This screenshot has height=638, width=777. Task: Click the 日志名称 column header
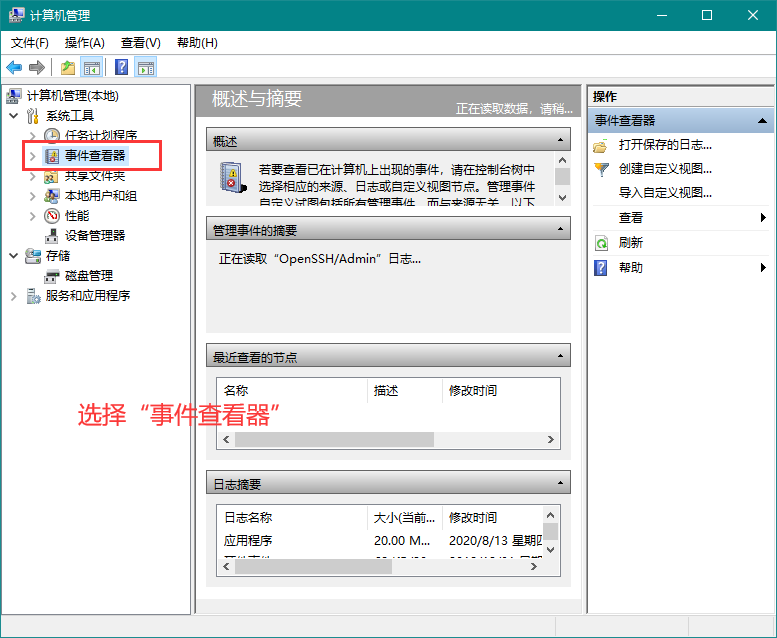292,518
